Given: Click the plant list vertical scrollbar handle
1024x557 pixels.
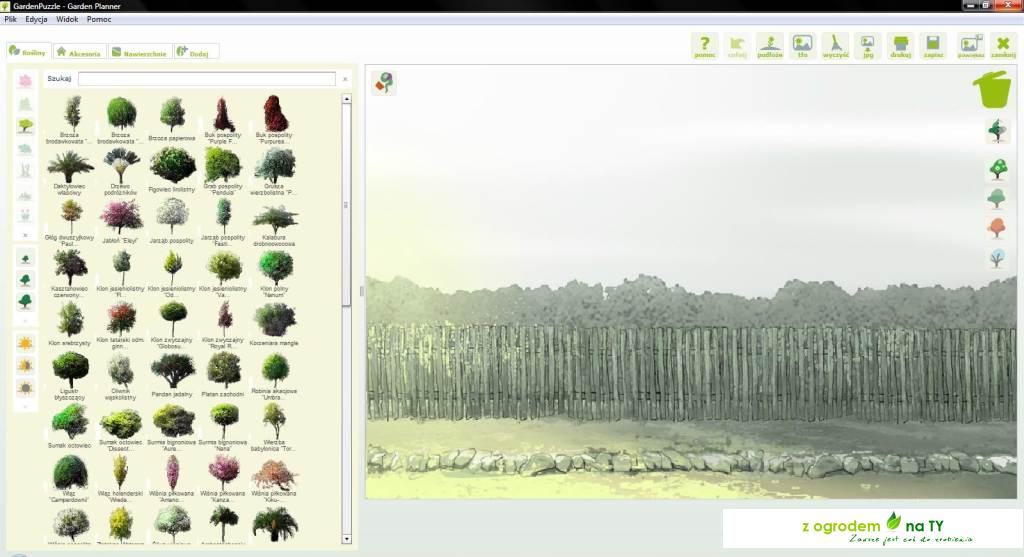Looking at the screenshot, I should point(347,204).
